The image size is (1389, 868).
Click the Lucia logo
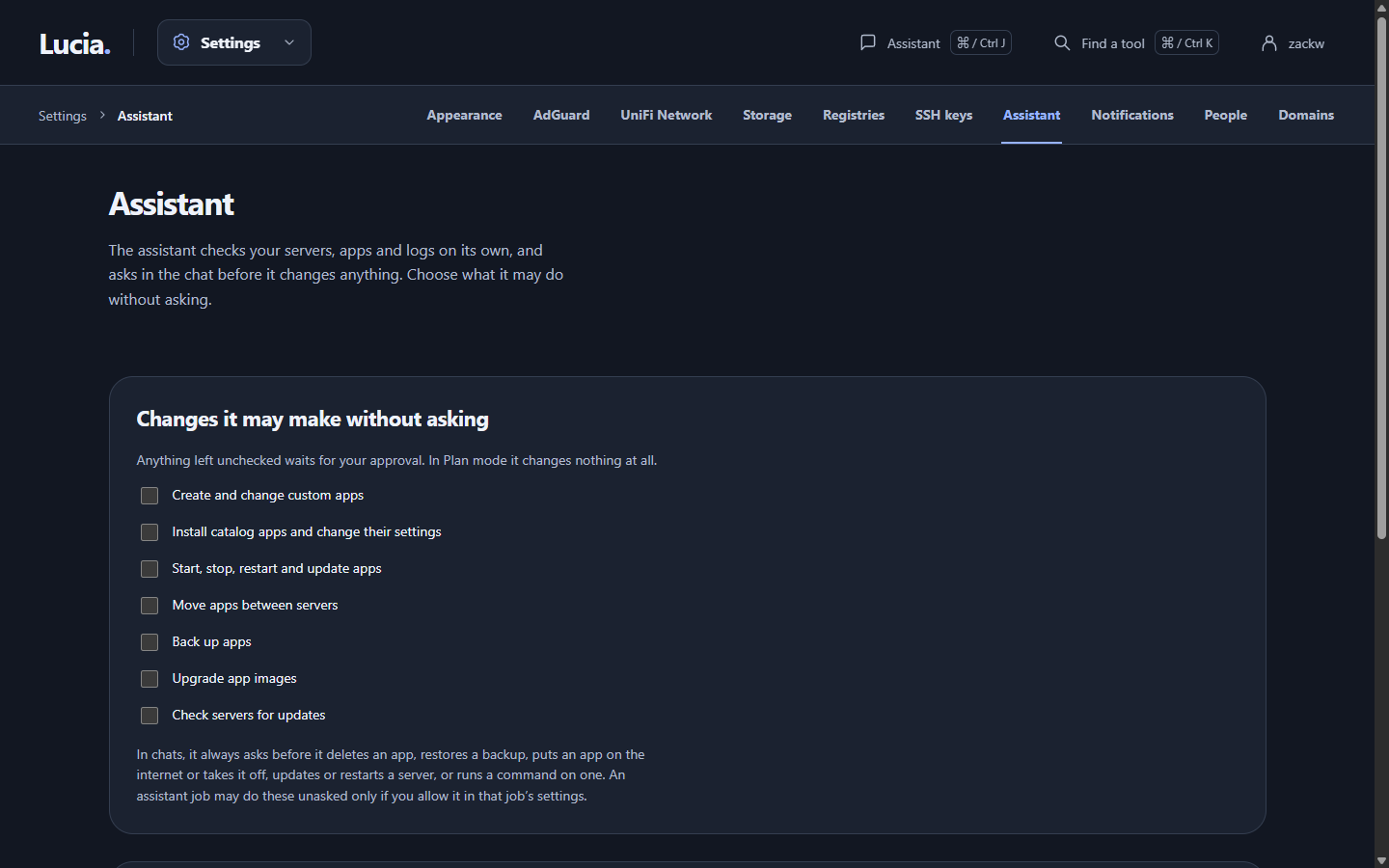tap(75, 43)
